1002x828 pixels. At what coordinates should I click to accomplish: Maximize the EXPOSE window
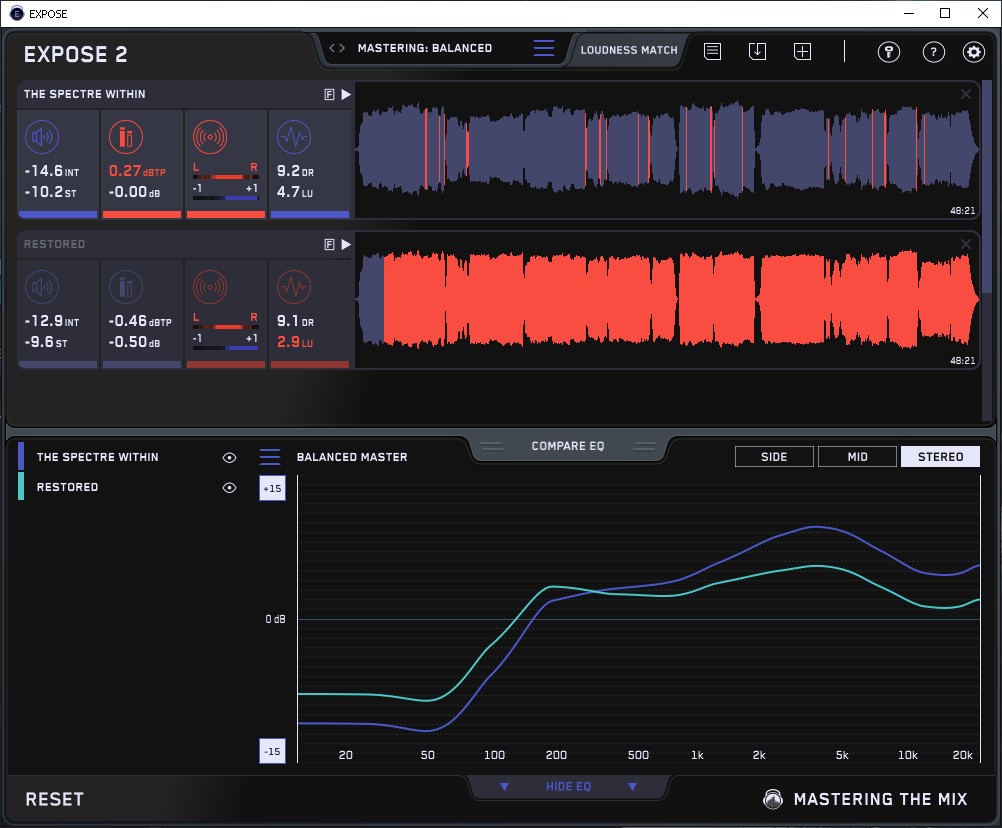click(x=945, y=13)
